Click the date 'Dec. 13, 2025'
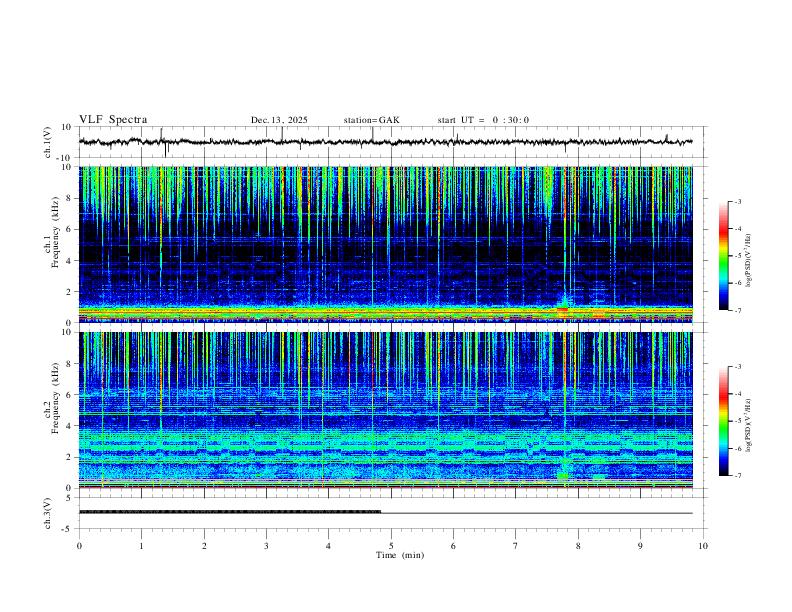Screen dimensions: 792x612 [279, 120]
